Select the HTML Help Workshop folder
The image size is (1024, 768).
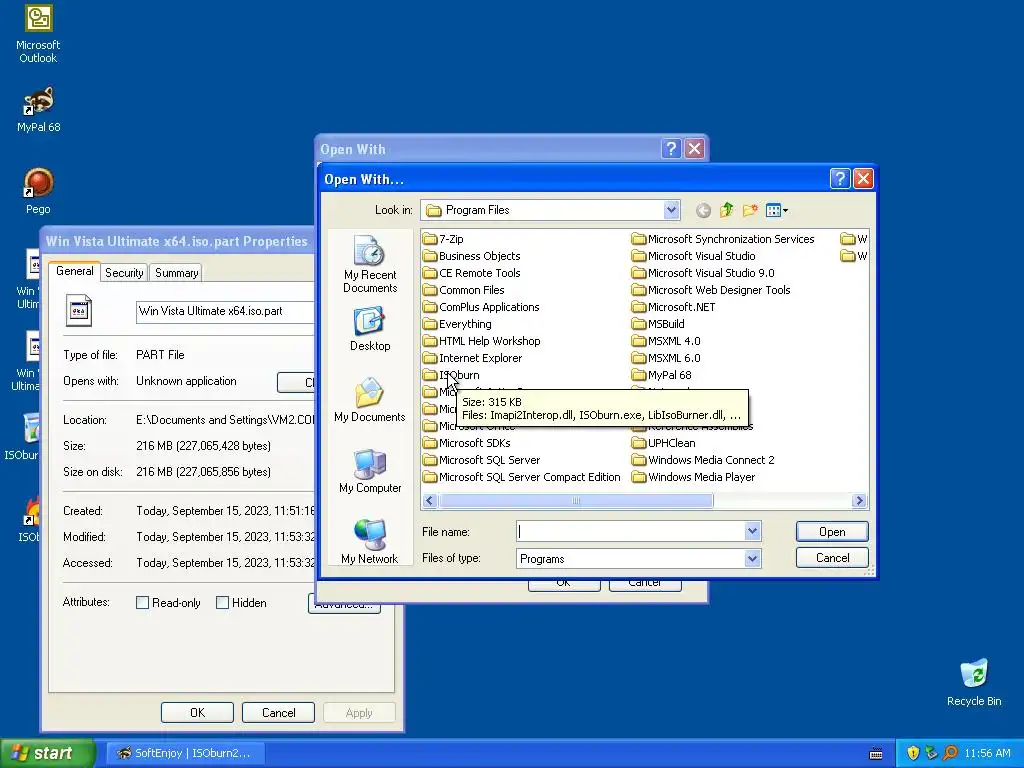click(x=482, y=341)
